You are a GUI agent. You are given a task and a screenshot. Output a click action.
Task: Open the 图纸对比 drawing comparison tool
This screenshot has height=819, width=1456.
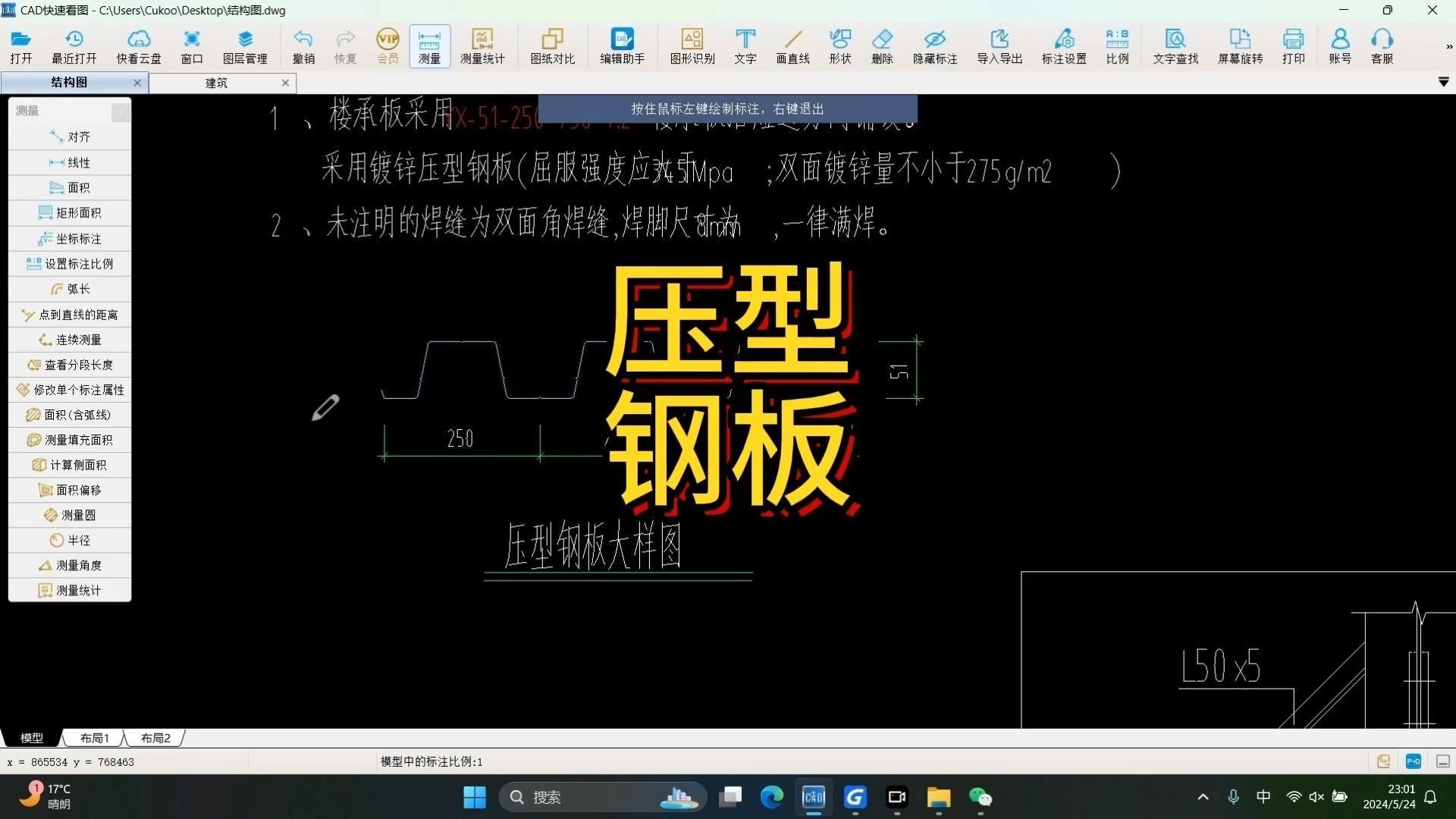(553, 45)
